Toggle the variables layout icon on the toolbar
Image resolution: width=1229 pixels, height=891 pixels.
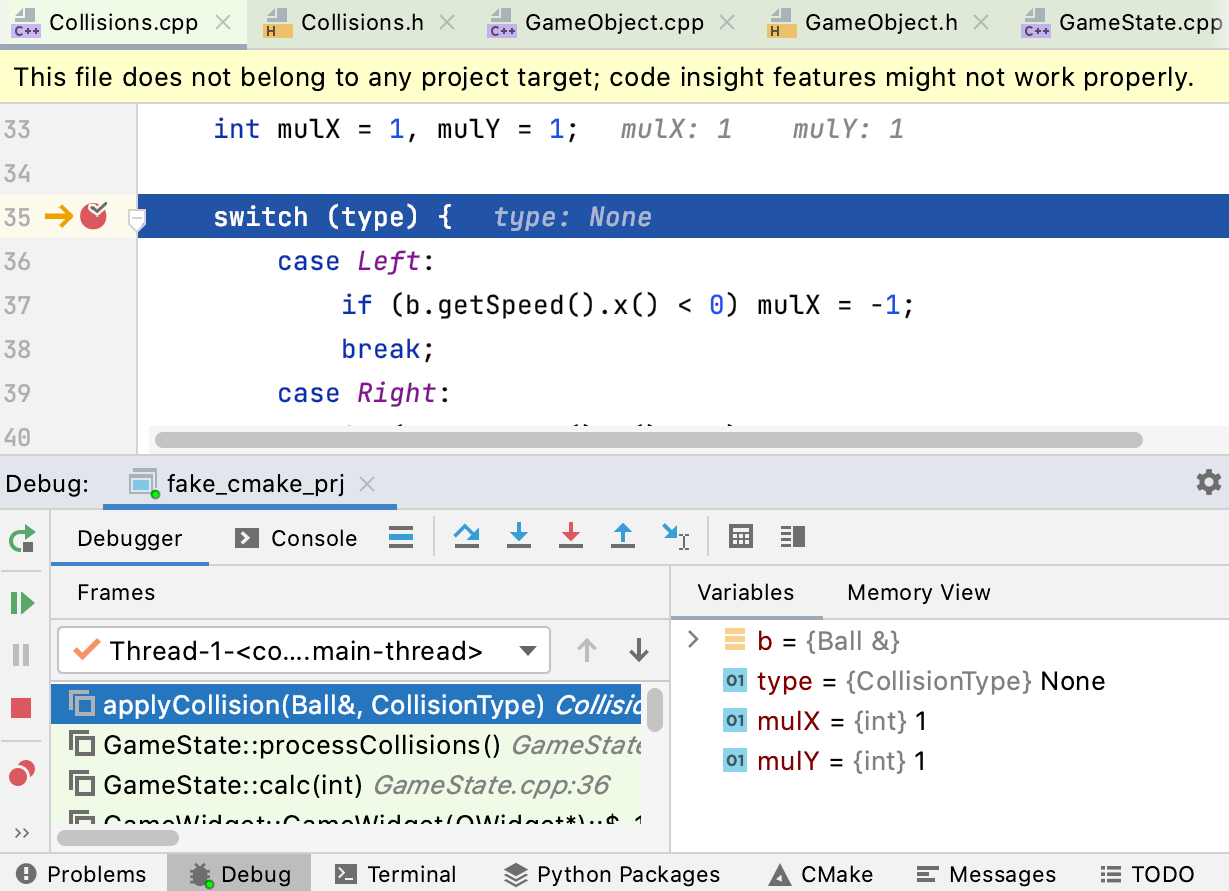792,537
